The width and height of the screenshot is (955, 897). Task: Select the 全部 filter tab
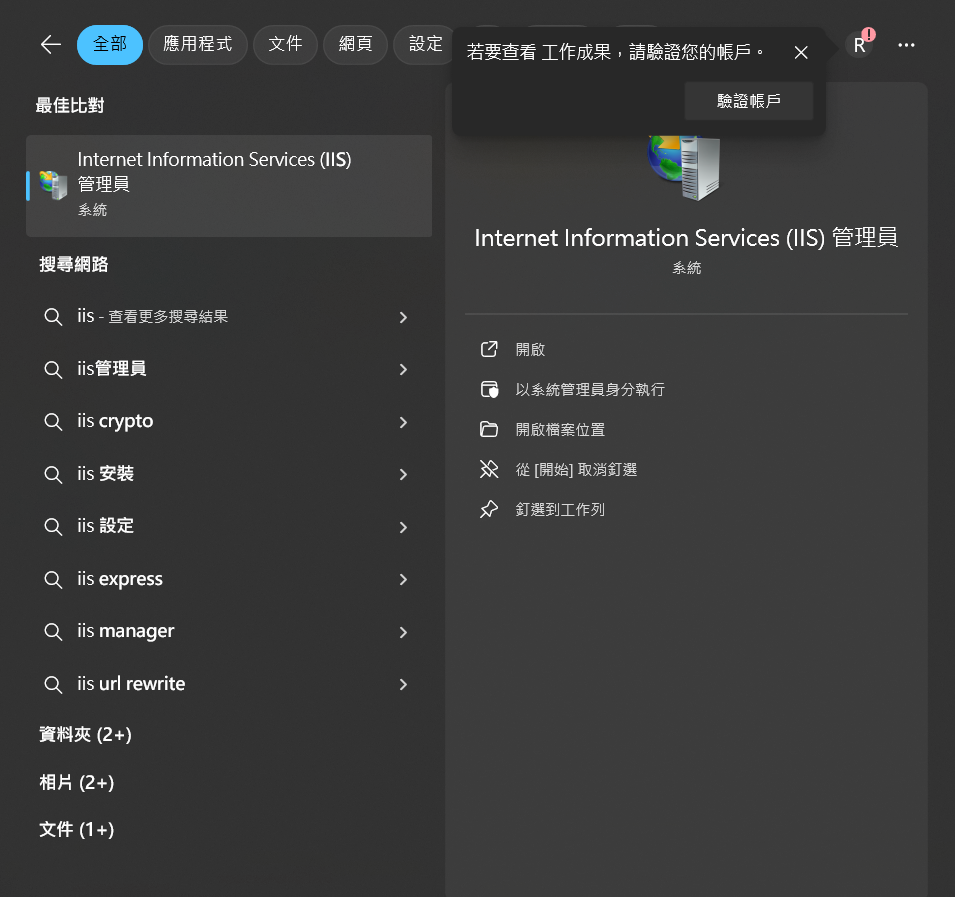[110, 44]
